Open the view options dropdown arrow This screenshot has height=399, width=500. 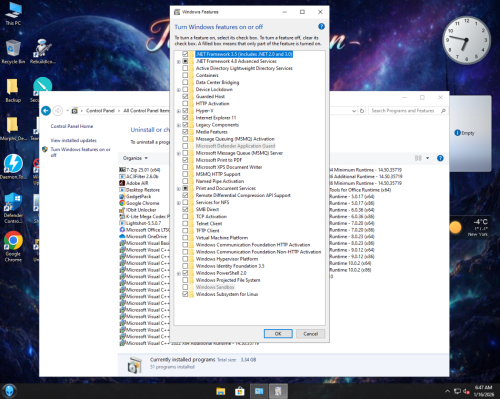pyautogui.click(x=427, y=158)
